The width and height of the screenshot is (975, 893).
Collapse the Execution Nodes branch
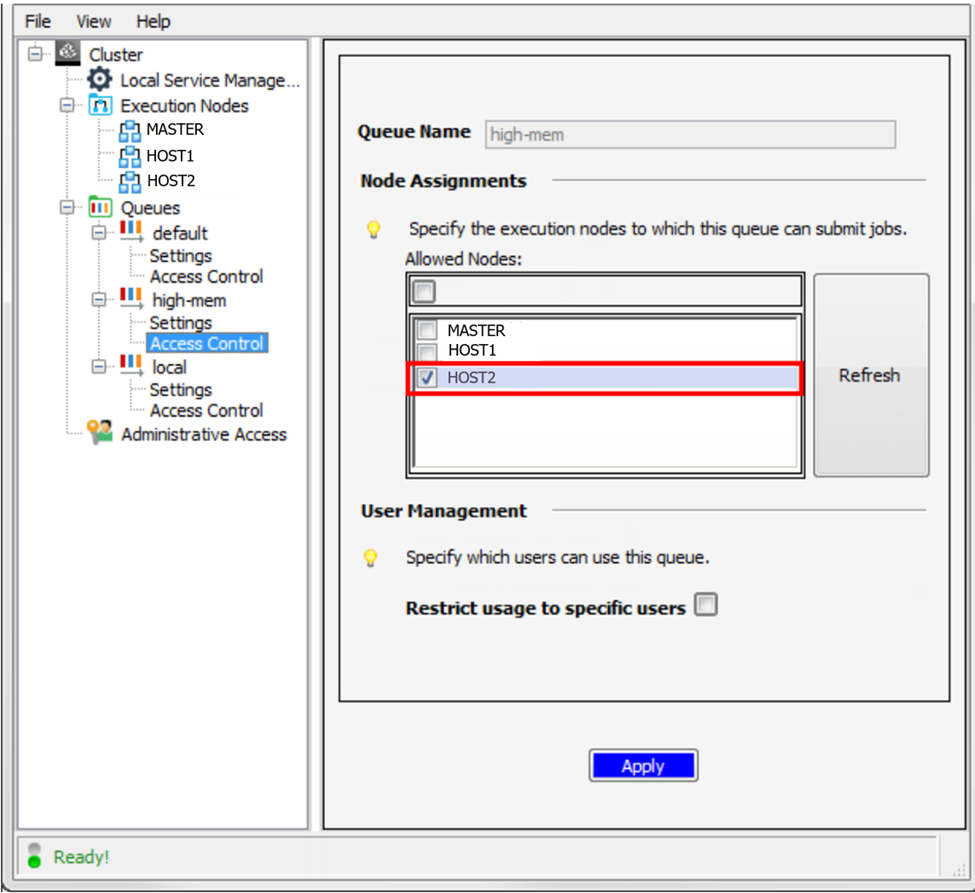[x=68, y=105]
